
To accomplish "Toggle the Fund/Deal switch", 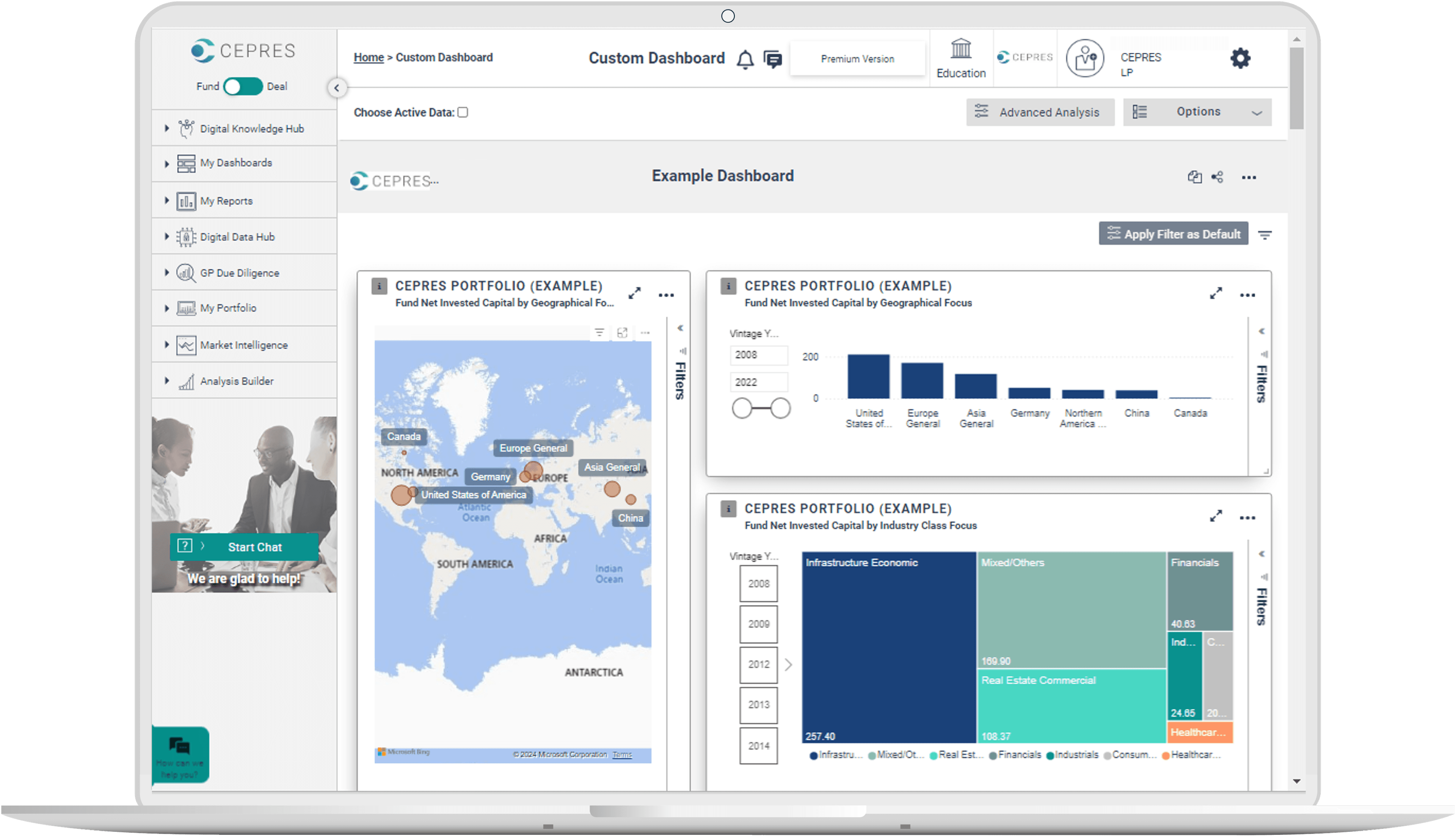I will [x=243, y=87].
